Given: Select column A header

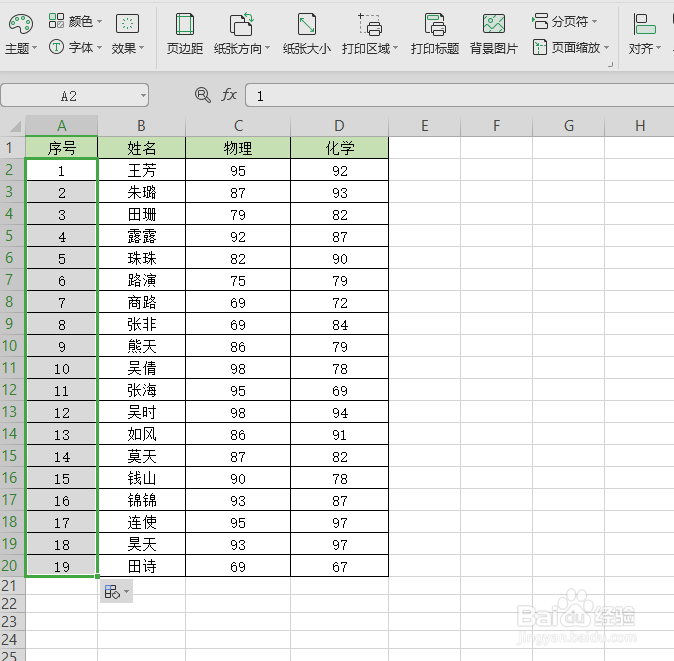Looking at the screenshot, I should (61, 126).
